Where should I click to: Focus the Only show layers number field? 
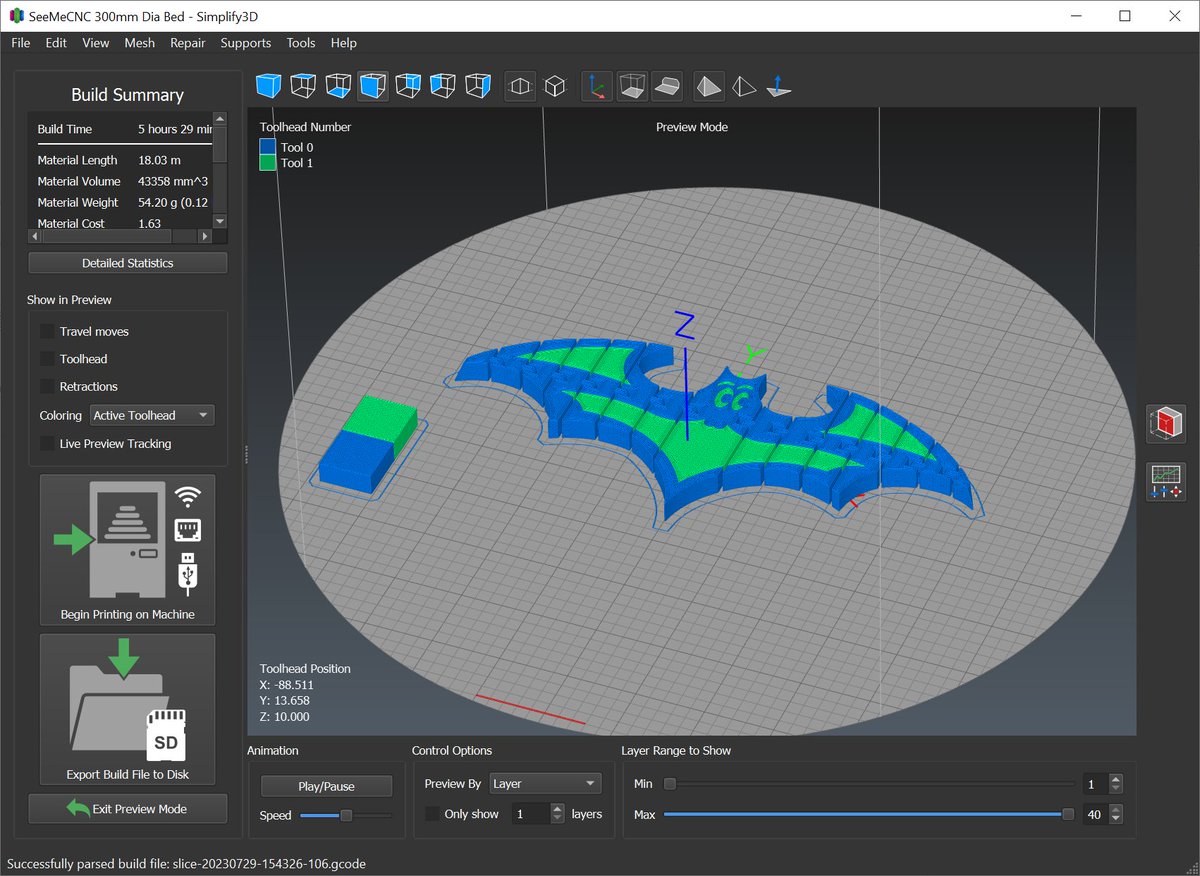tap(531, 814)
